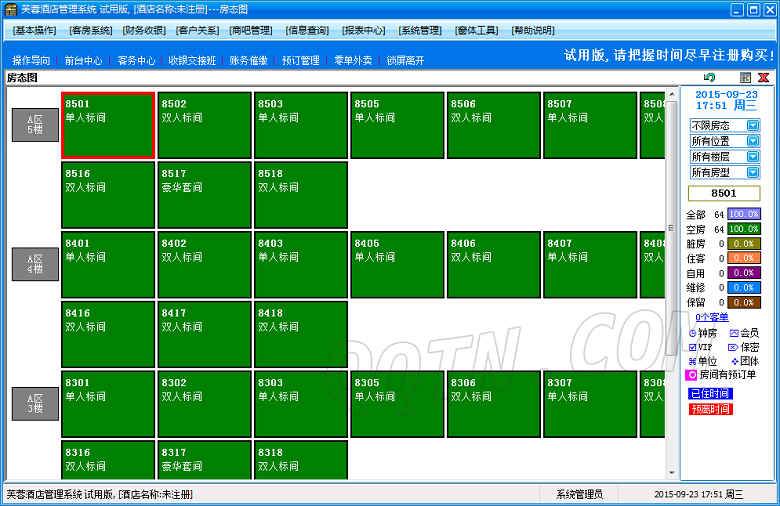The width and height of the screenshot is (780, 506).
Task: Select room 8418 双人标间 tile
Action: (301, 334)
